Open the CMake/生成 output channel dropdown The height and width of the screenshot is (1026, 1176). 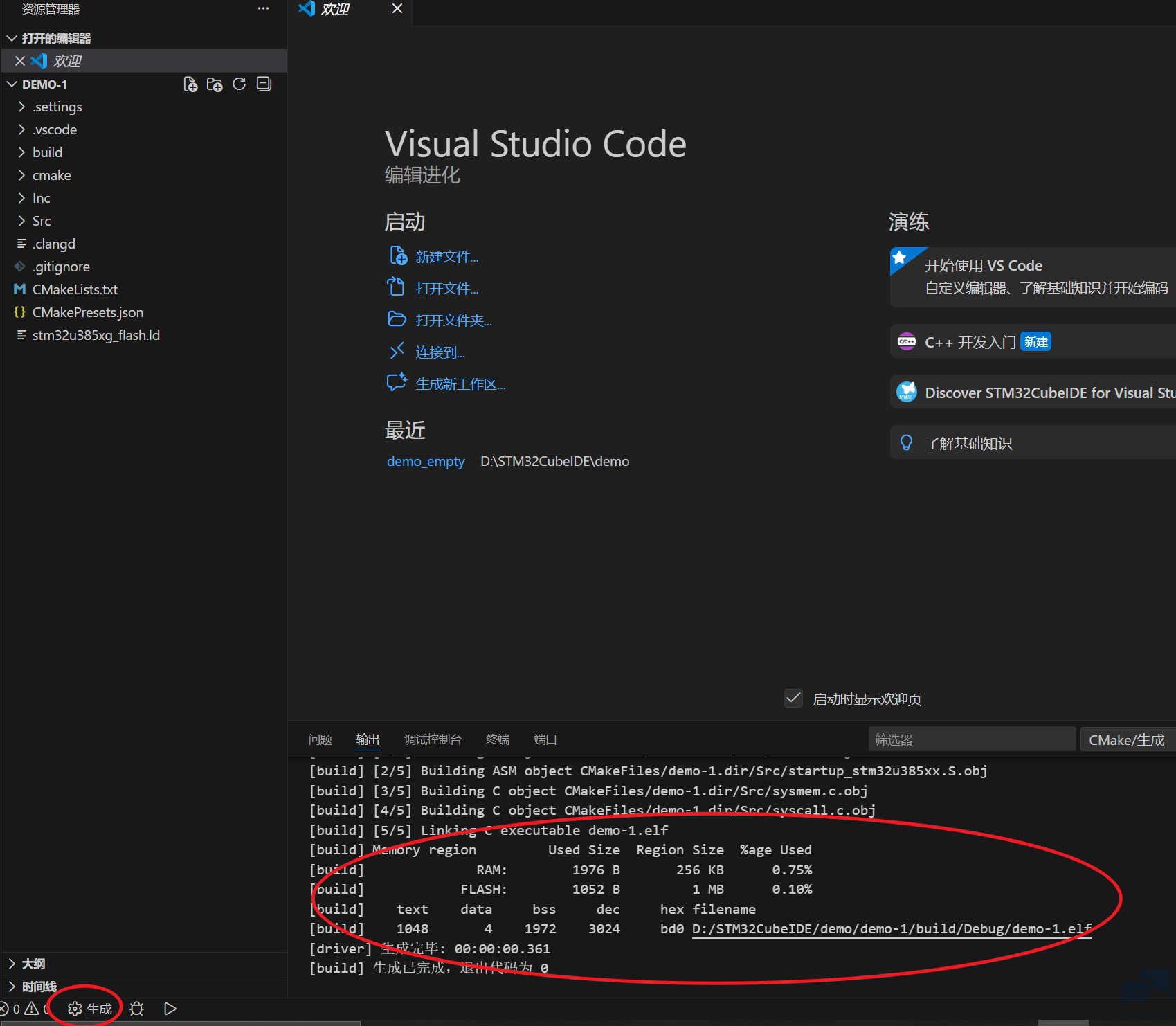[x=1126, y=739]
